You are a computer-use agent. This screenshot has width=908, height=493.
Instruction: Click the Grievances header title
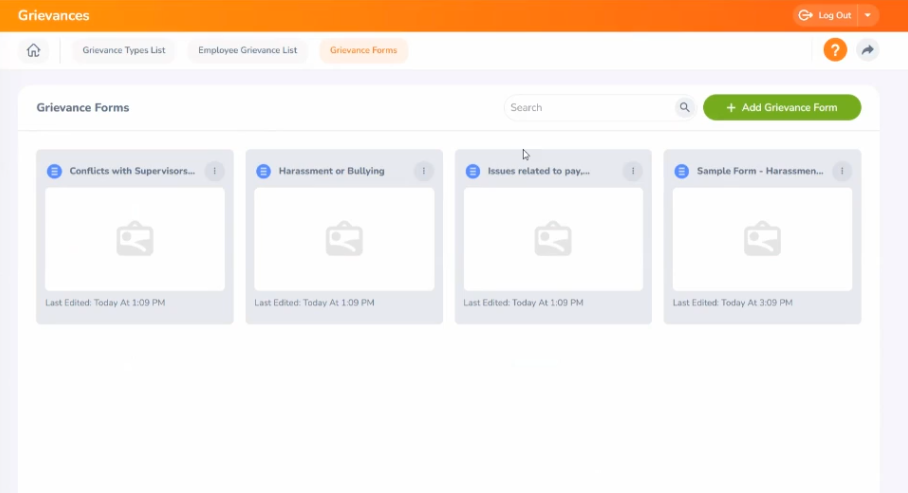(x=53, y=16)
